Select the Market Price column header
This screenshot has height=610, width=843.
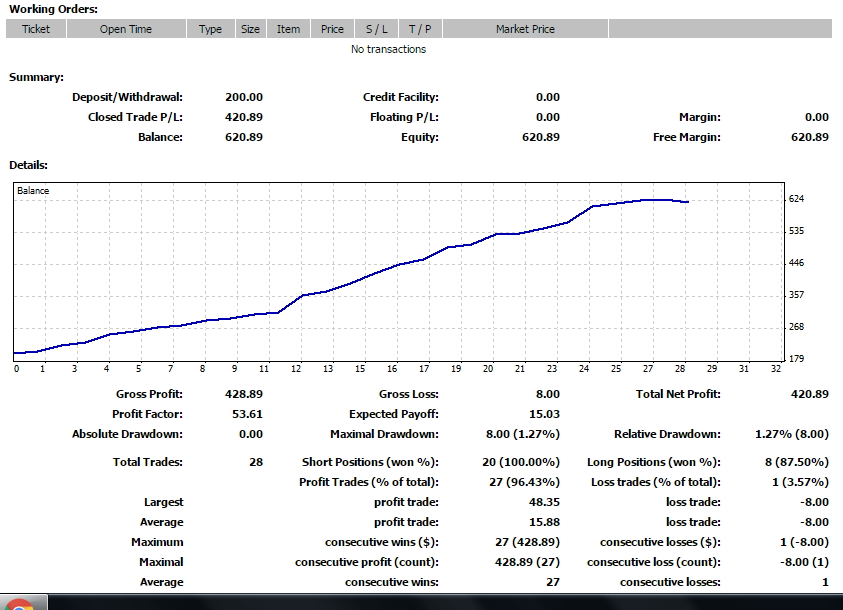[x=525, y=29]
